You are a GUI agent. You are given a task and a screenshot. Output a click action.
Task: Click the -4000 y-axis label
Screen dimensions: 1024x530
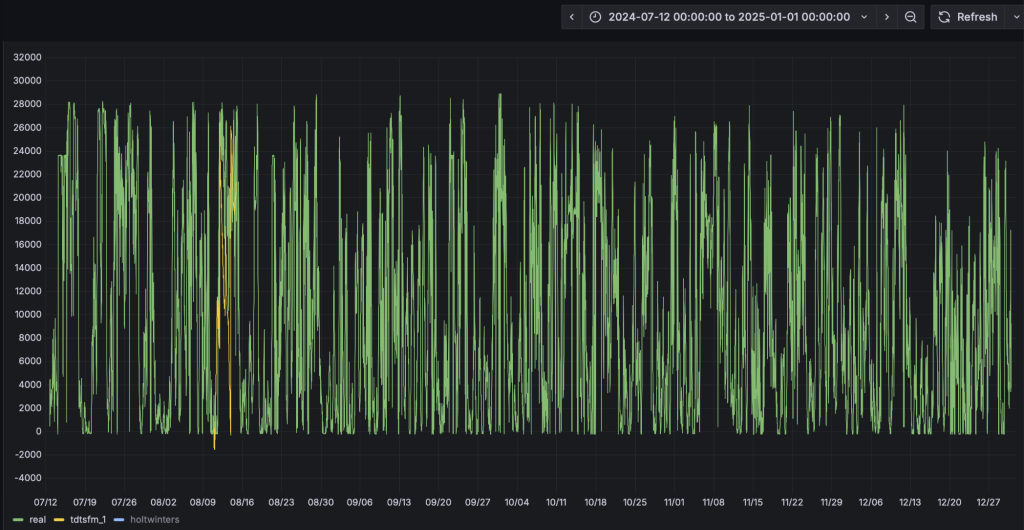coord(27,478)
